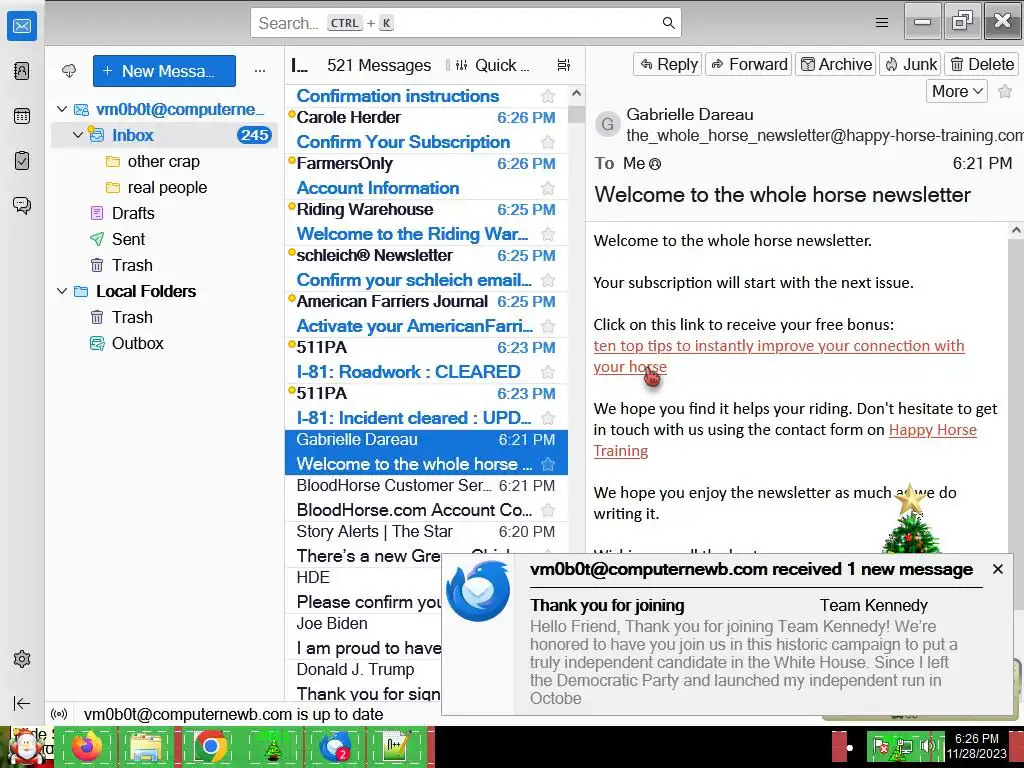Click the New Message button
1024x768 pixels.
(x=164, y=71)
